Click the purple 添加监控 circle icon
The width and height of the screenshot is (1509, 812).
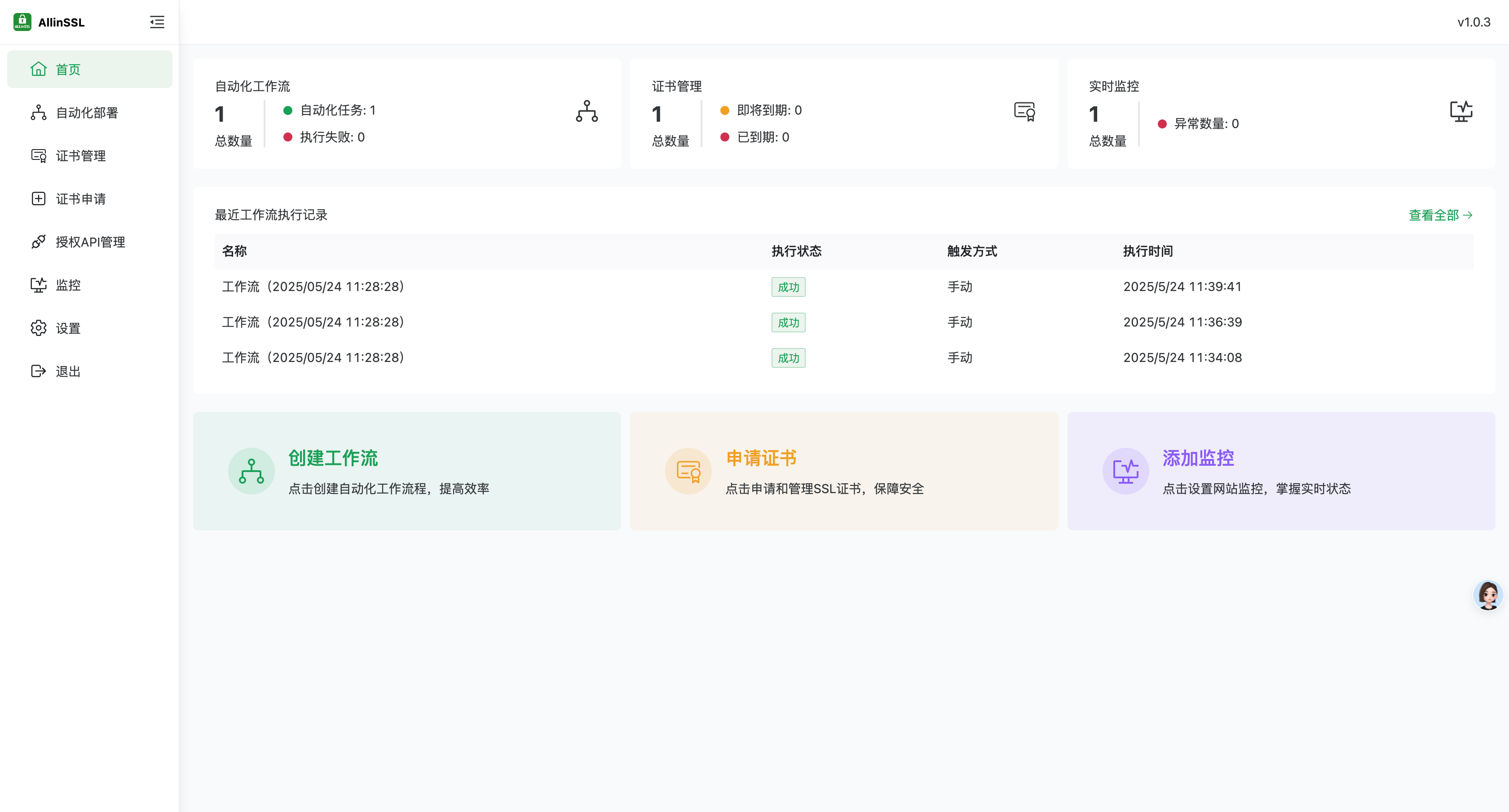point(1125,471)
